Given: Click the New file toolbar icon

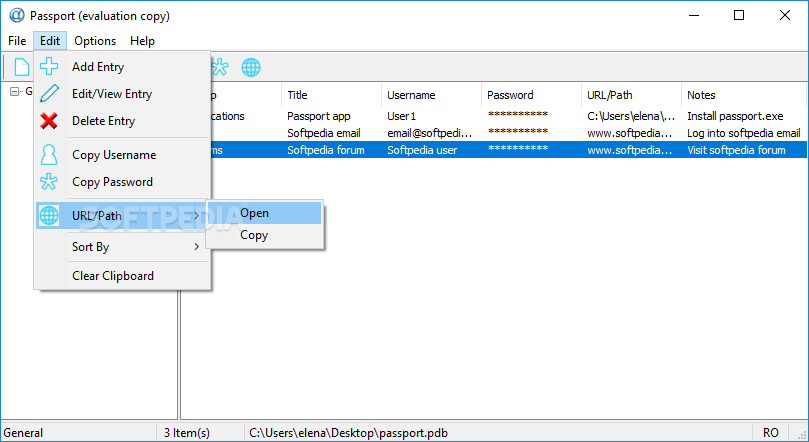Looking at the screenshot, I should point(22,67).
